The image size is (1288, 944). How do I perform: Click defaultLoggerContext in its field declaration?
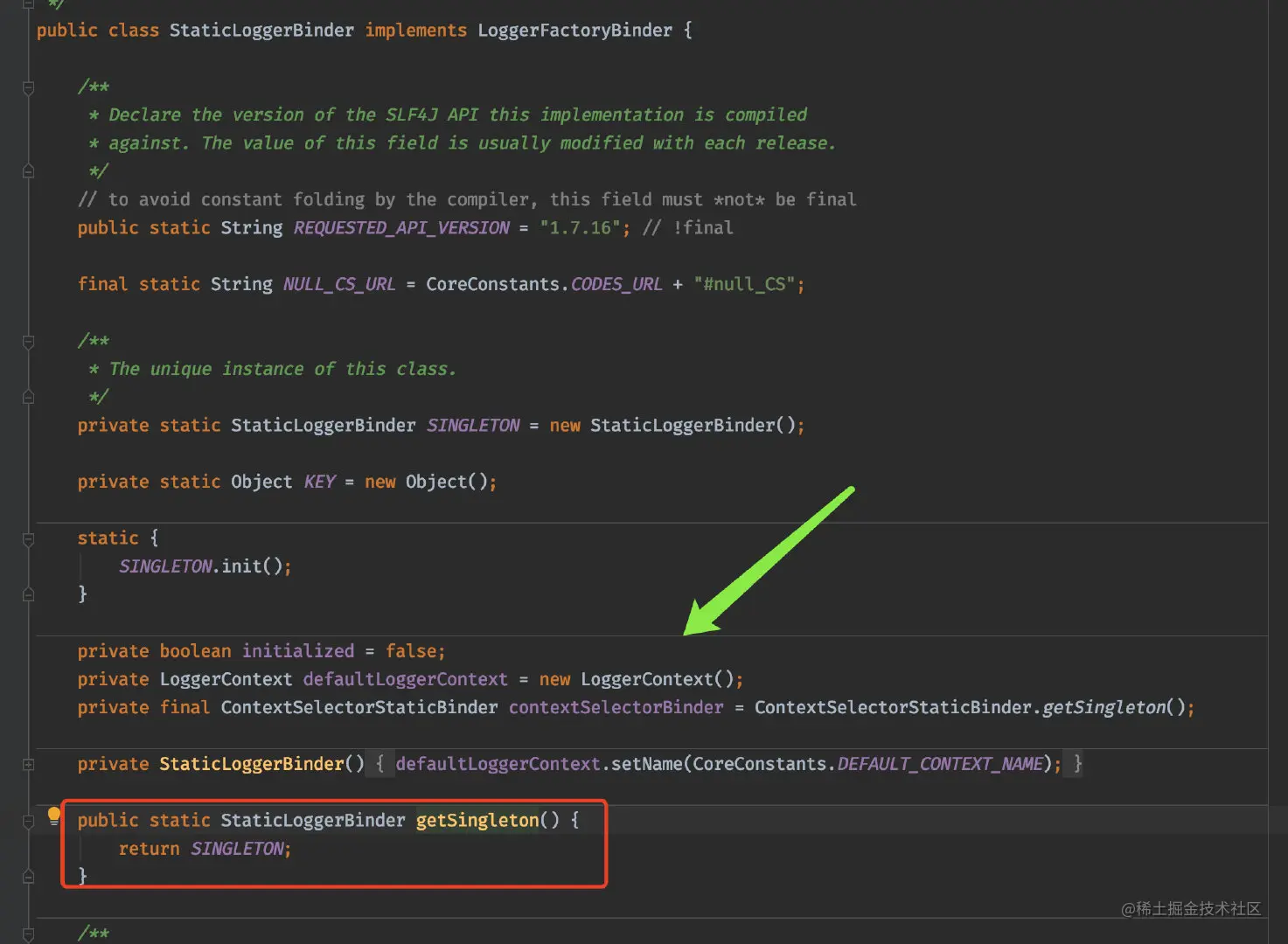click(406, 680)
